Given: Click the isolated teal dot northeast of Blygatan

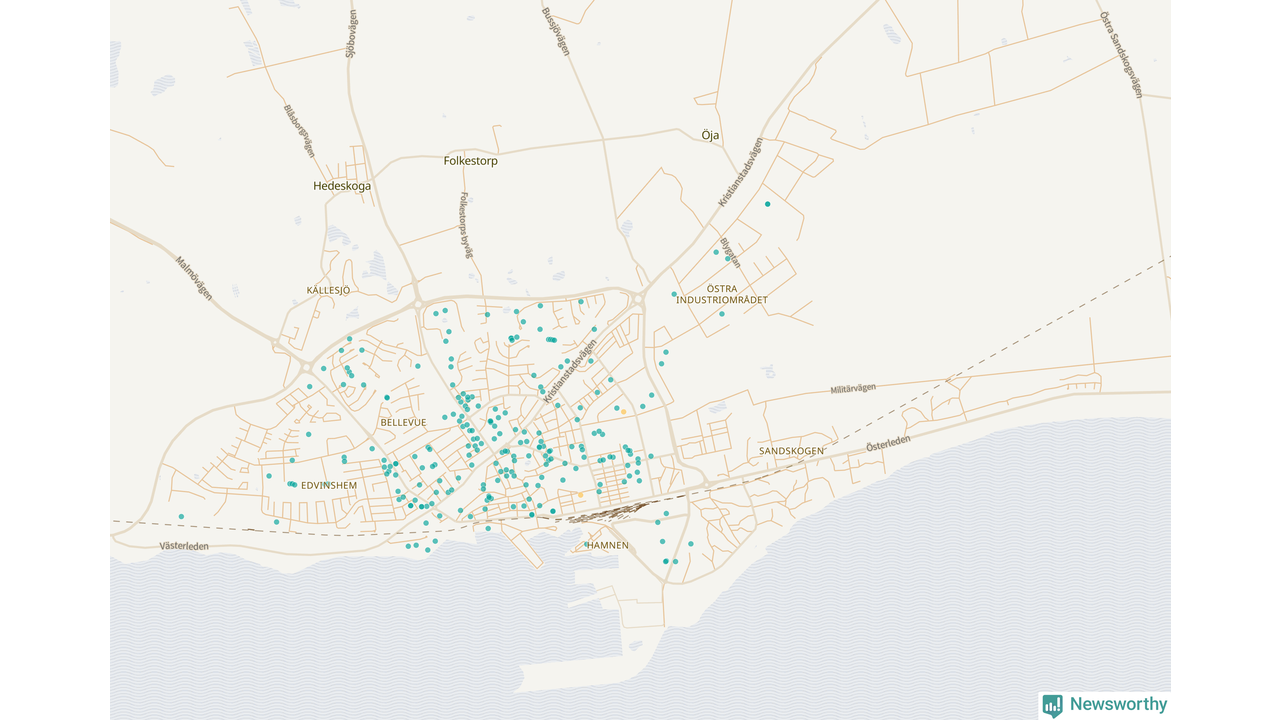Looking at the screenshot, I should (767, 204).
